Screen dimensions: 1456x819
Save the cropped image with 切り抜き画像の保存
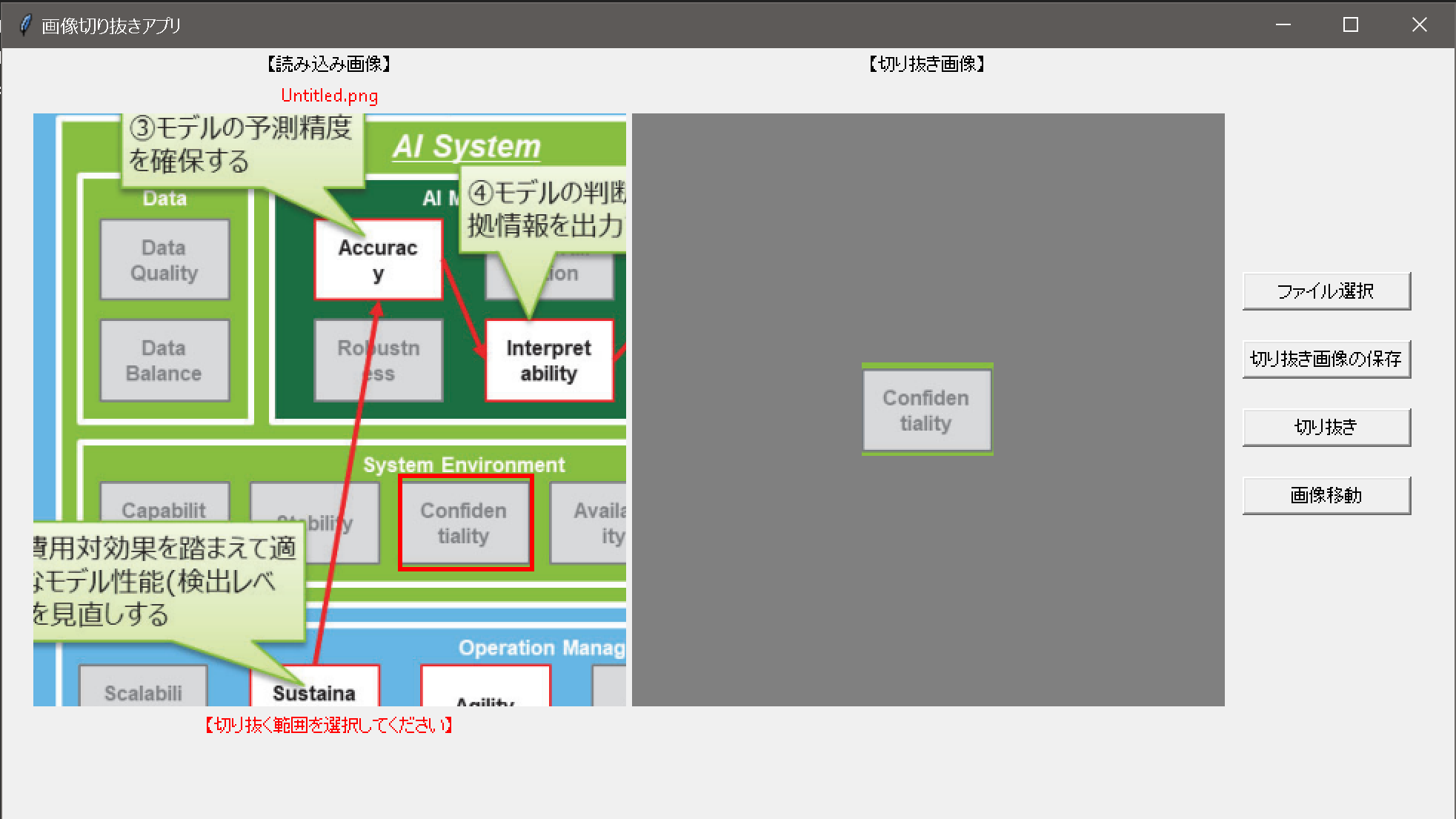(x=1326, y=359)
